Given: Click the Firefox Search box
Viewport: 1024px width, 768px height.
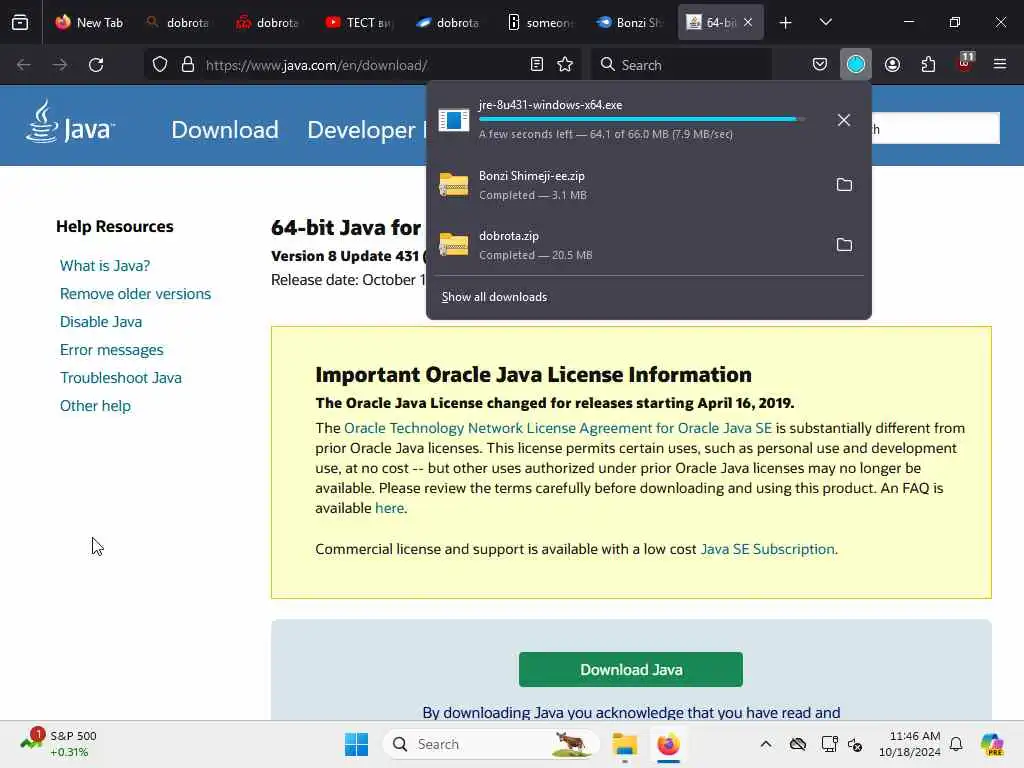Looking at the screenshot, I should (682, 65).
